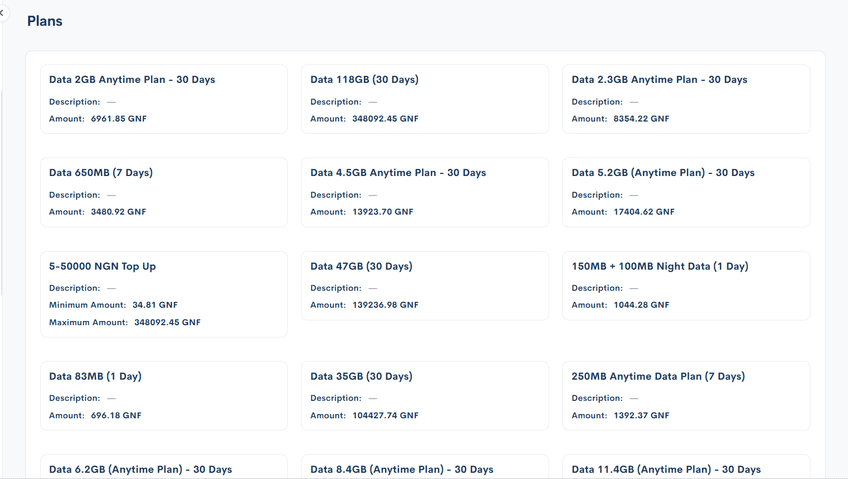The width and height of the screenshot is (848, 479).
Task: Select Data 650MB (7 Days) plan title
Action: pyautogui.click(x=101, y=172)
